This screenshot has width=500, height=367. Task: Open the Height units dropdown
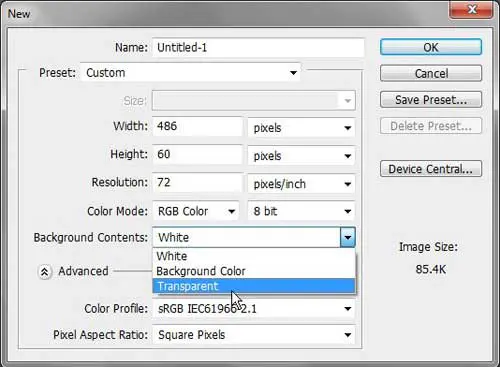(x=301, y=156)
